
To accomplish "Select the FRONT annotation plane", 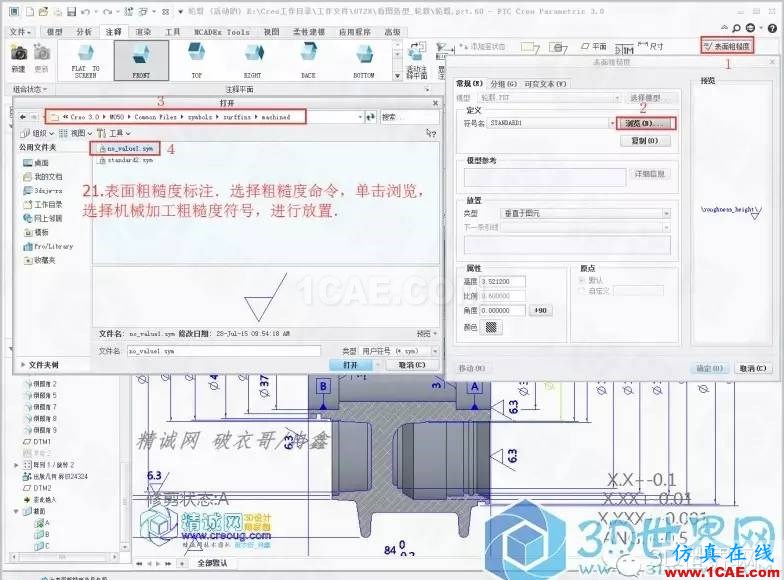I will tap(141, 60).
